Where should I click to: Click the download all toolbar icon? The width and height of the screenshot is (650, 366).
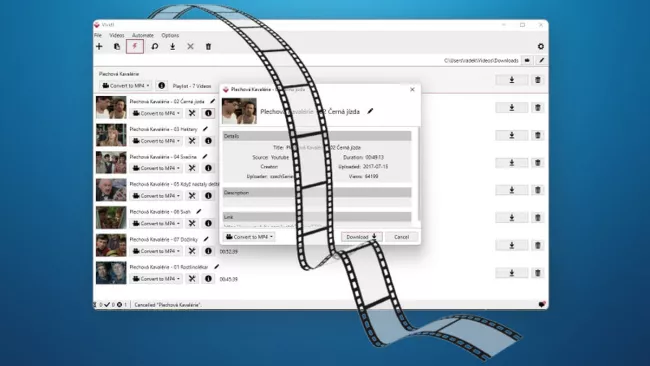tap(172, 46)
